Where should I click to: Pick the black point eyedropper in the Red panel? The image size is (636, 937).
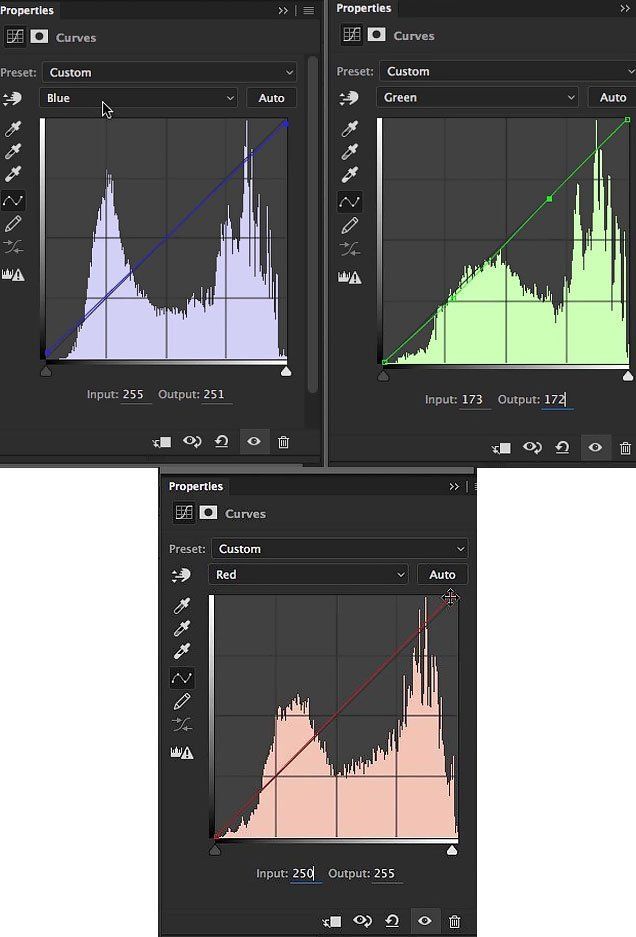click(x=182, y=605)
